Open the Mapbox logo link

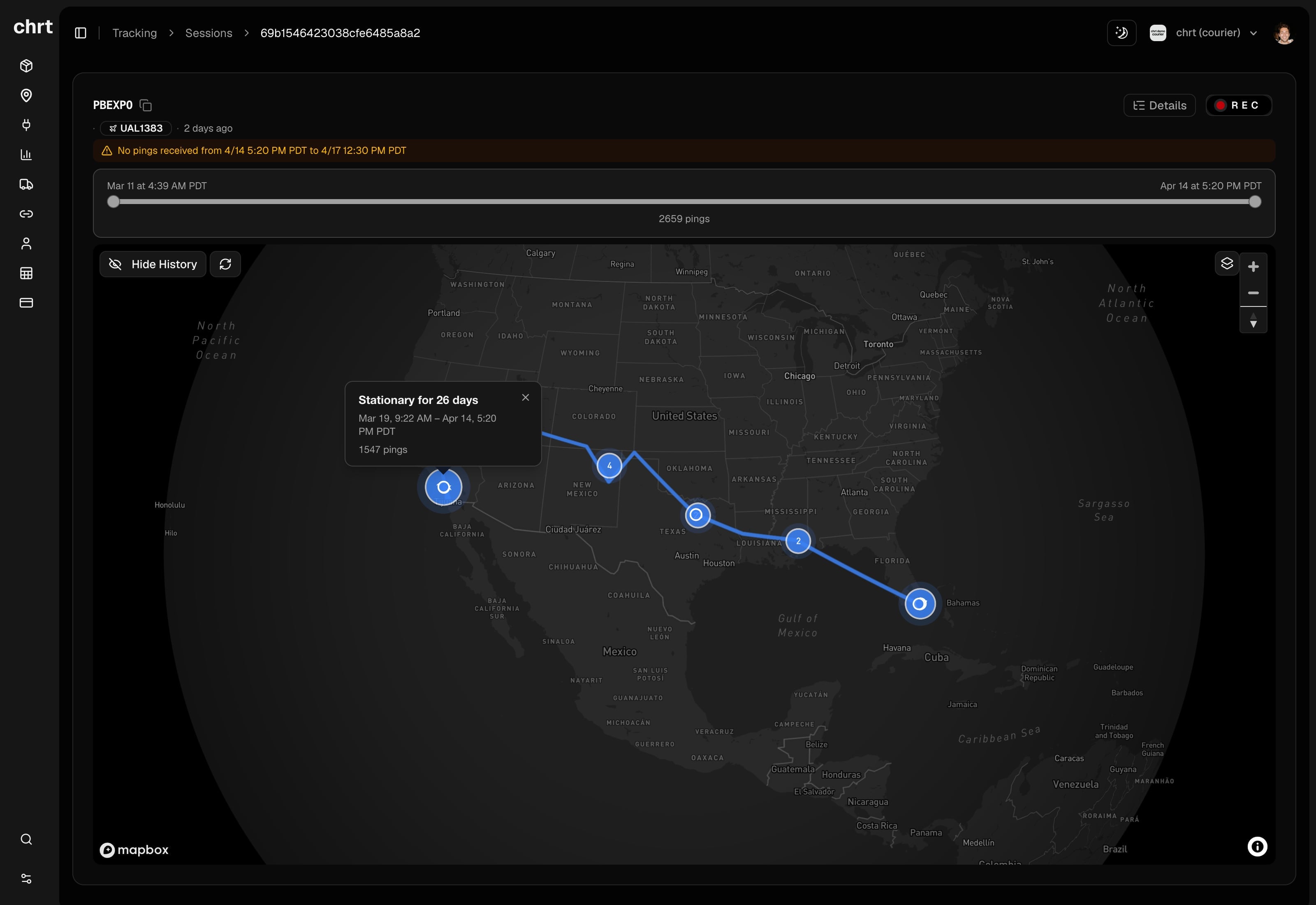tap(134, 849)
